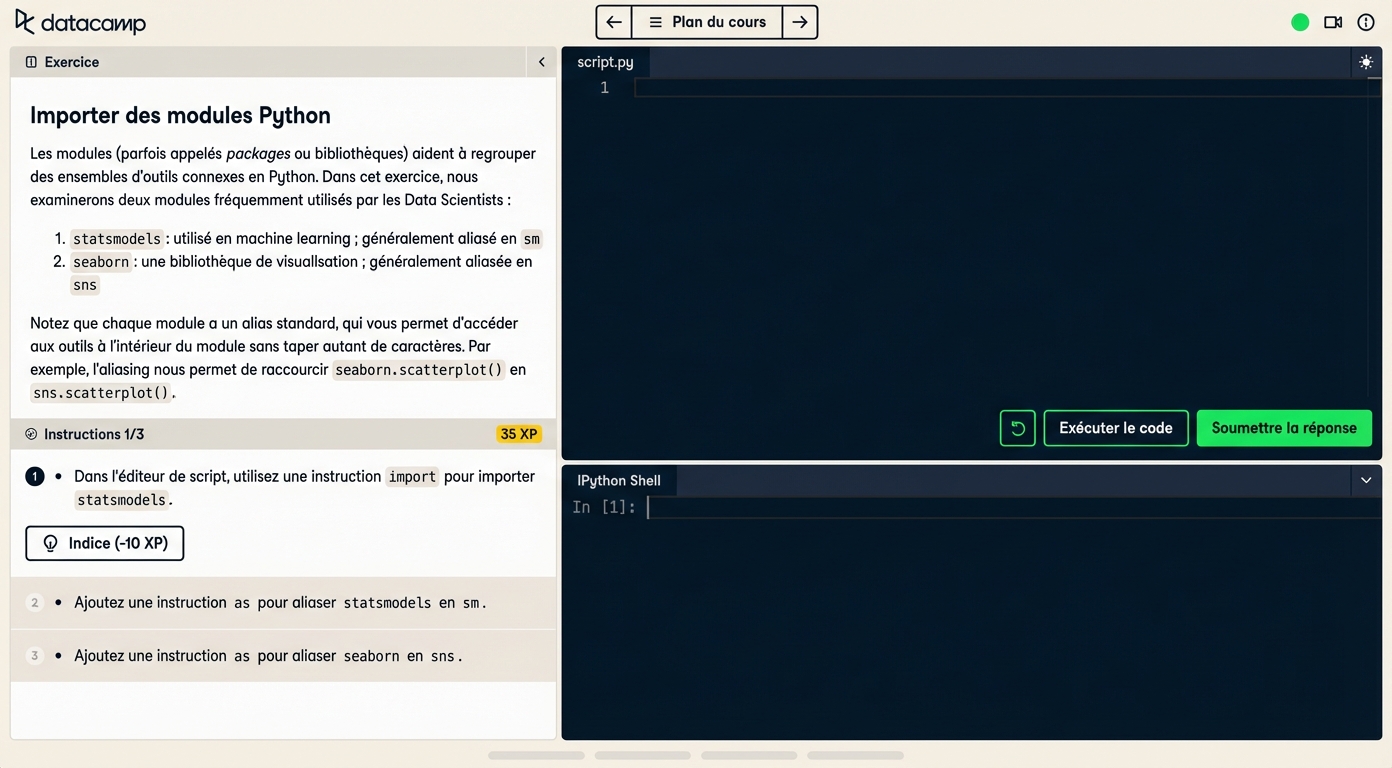Expand instruction step 3 about aliasing seaborn

coord(268,656)
